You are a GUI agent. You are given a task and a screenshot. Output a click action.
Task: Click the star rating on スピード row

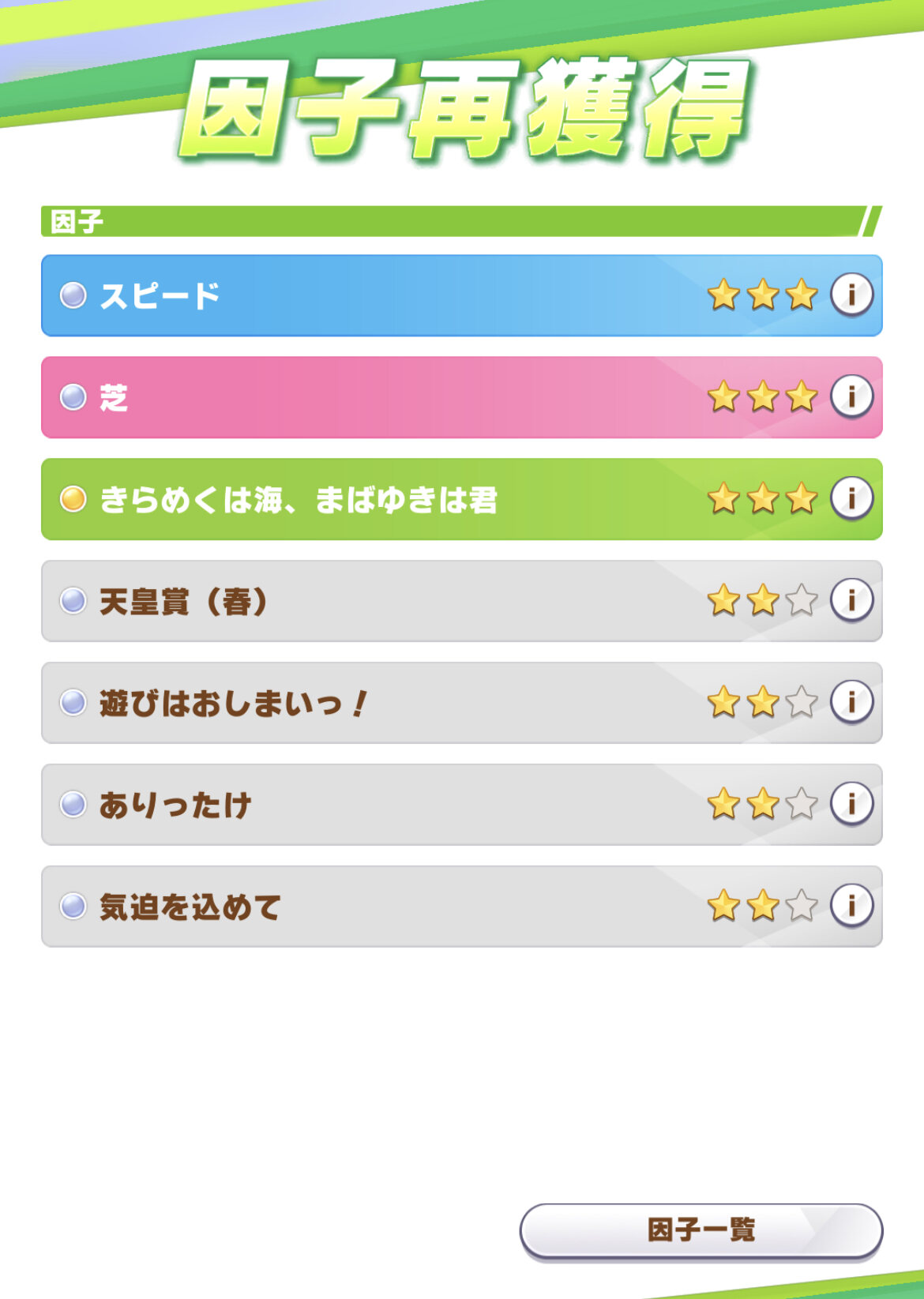[x=762, y=295]
